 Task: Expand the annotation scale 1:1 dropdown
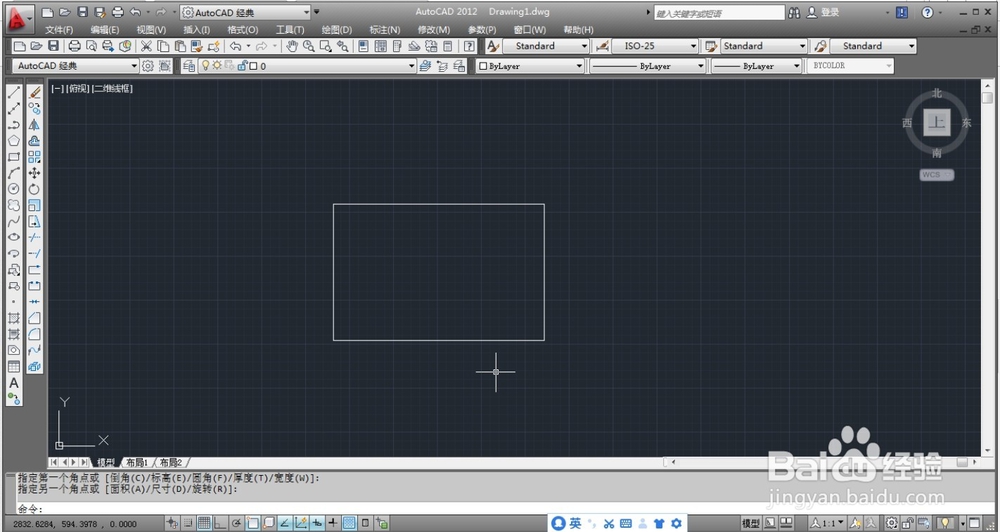pos(828,524)
